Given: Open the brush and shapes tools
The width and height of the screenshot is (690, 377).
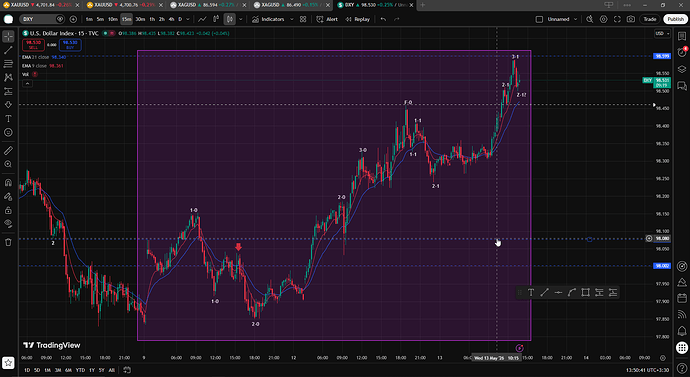Looking at the screenshot, I should tap(8, 105).
